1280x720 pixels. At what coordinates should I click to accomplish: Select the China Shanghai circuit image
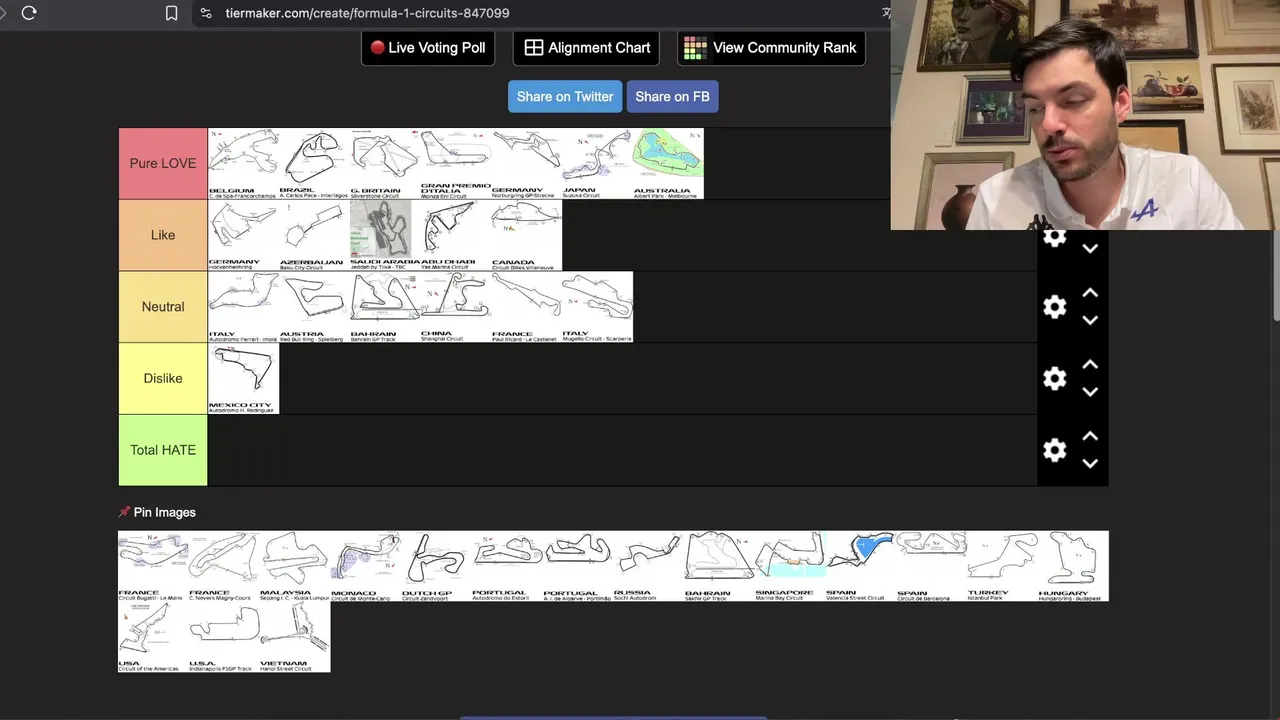pyautogui.click(x=456, y=307)
